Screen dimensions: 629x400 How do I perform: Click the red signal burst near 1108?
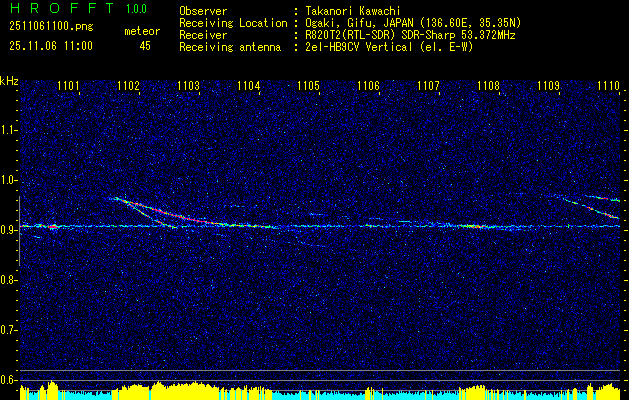(x=475, y=227)
